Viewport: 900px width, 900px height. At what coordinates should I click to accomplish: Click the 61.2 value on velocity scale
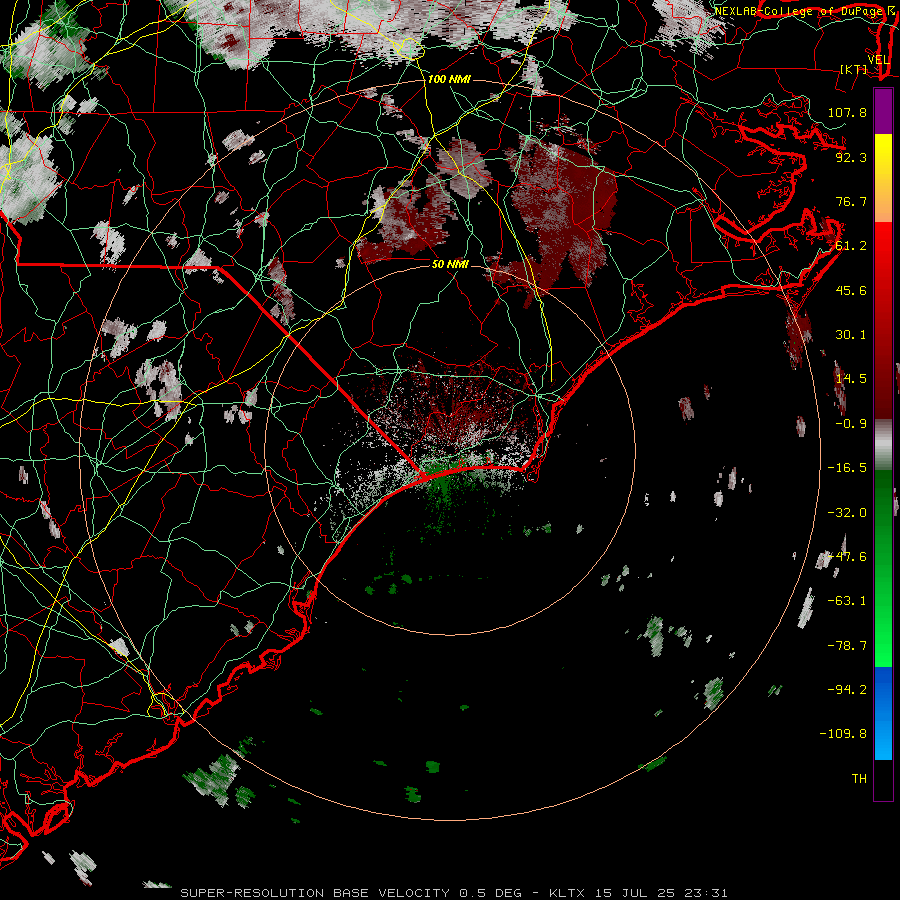851,246
